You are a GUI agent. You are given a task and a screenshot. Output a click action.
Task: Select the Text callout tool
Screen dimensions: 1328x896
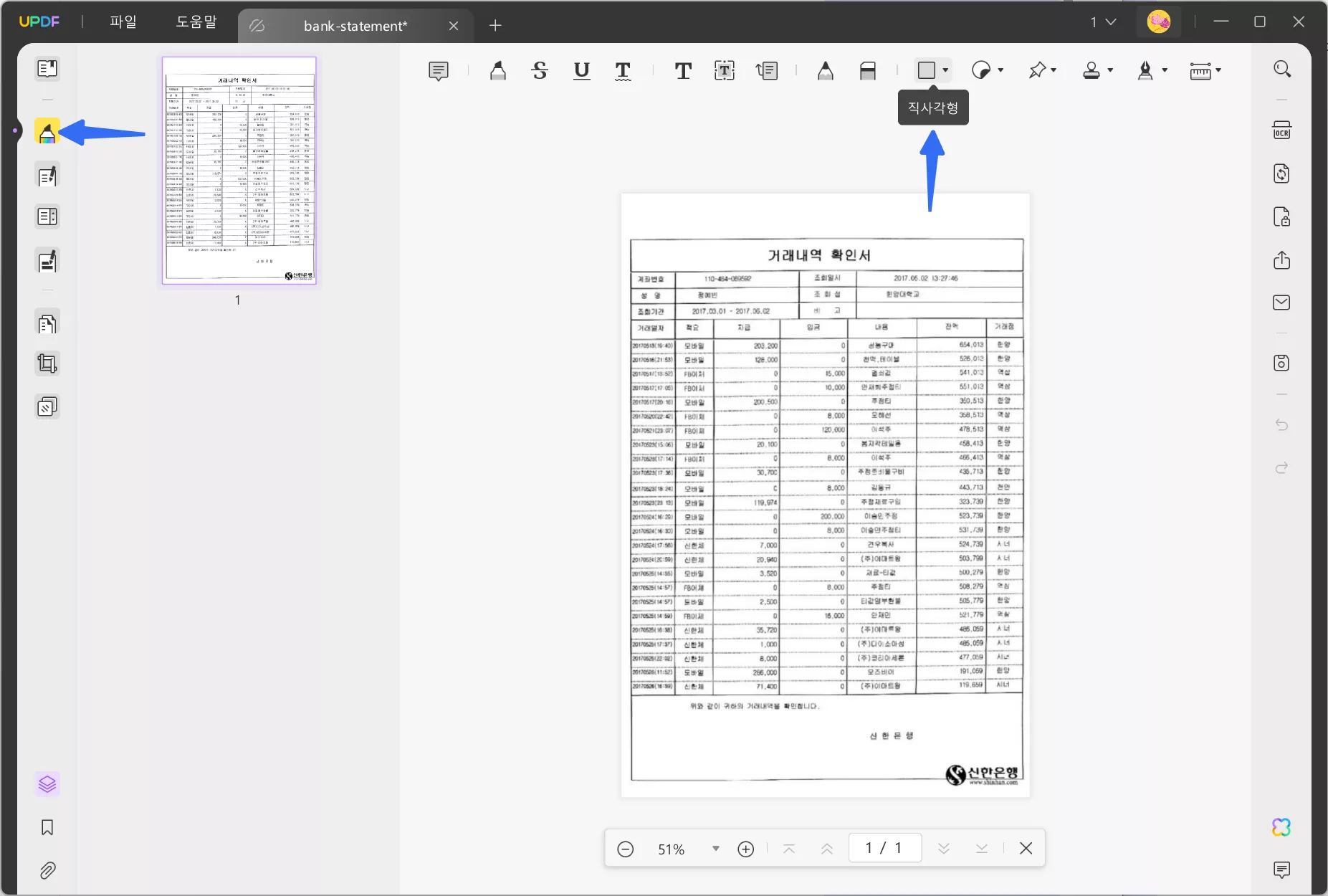coord(767,70)
